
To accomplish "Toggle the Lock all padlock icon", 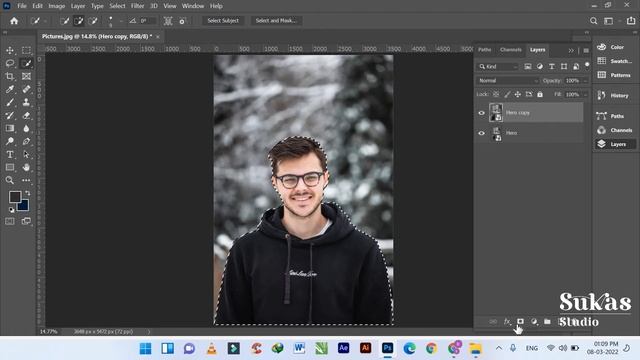I will [540, 94].
